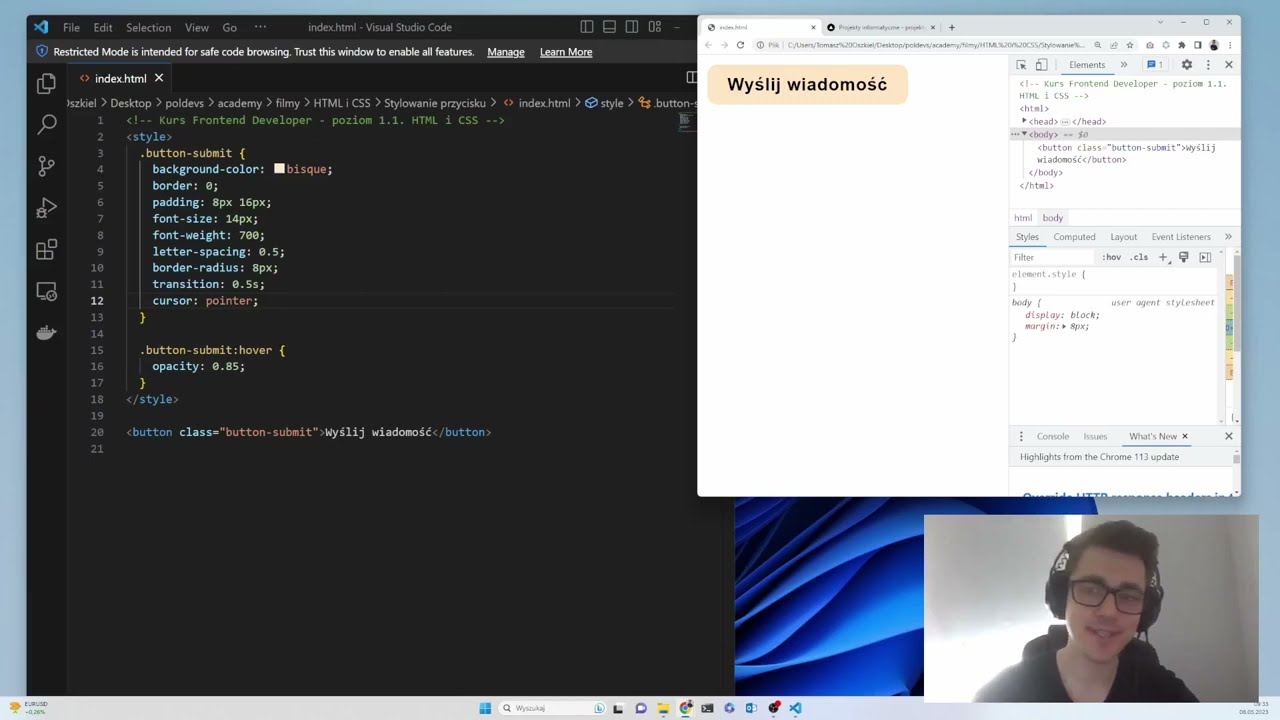Open the File menu
The height and width of the screenshot is (720, 1280).
(x=71, y=27)
